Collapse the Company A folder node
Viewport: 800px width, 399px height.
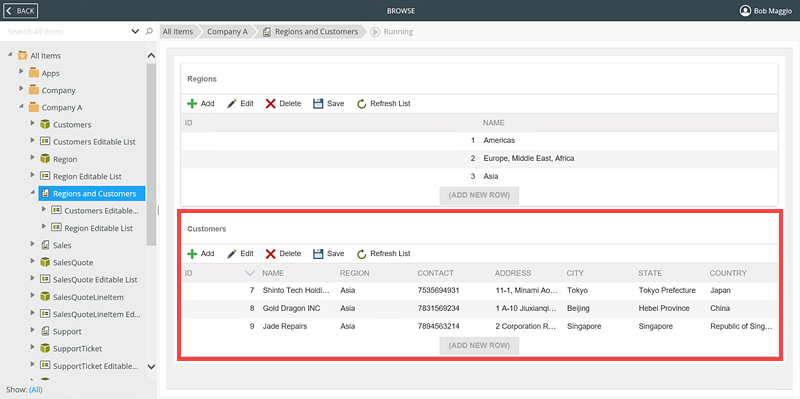coord(21,107)
